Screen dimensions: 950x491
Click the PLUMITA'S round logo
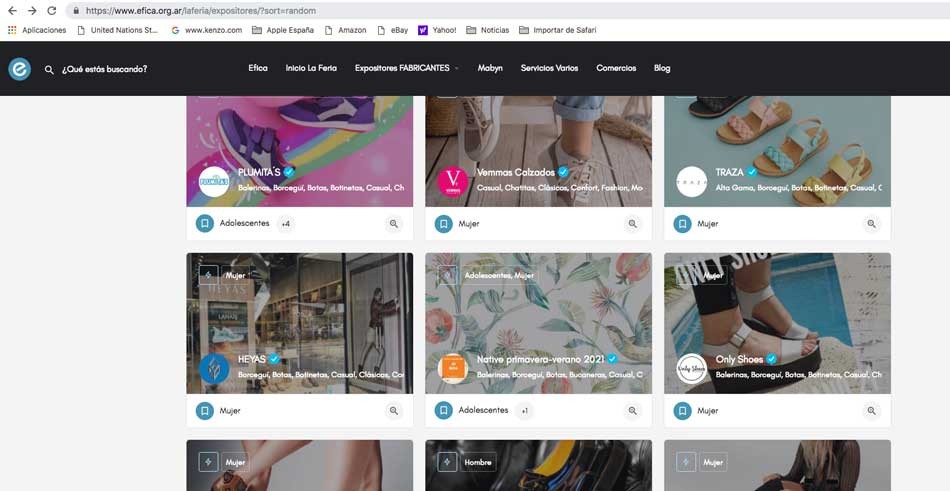point(214,182)
